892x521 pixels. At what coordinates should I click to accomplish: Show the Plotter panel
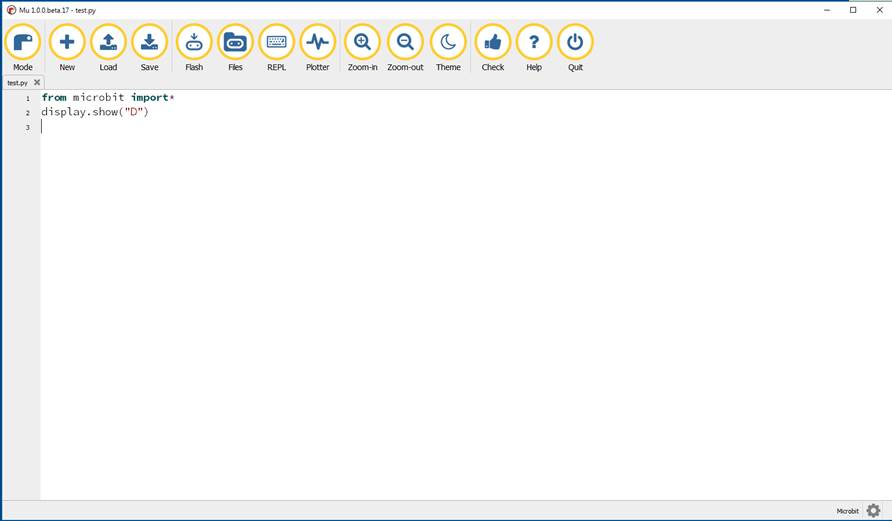pos(317,48)
